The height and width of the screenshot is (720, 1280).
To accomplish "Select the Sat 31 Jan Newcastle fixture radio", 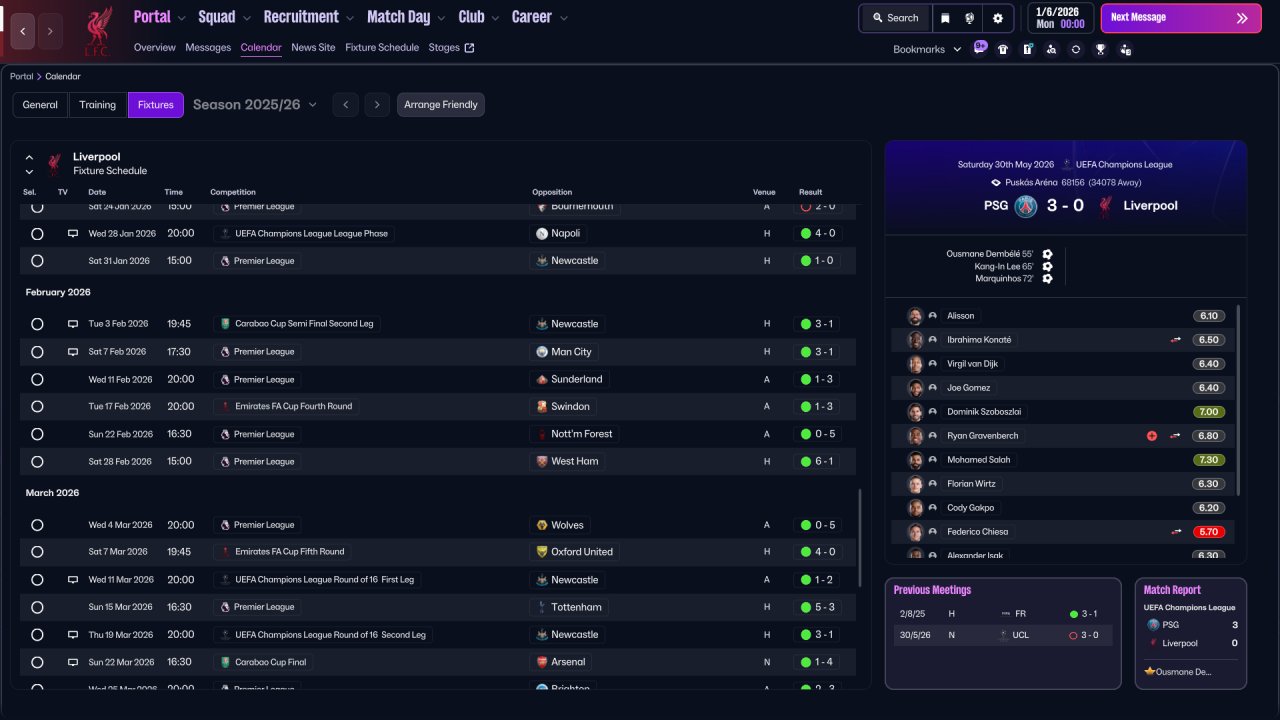I will tap(37, 261).
